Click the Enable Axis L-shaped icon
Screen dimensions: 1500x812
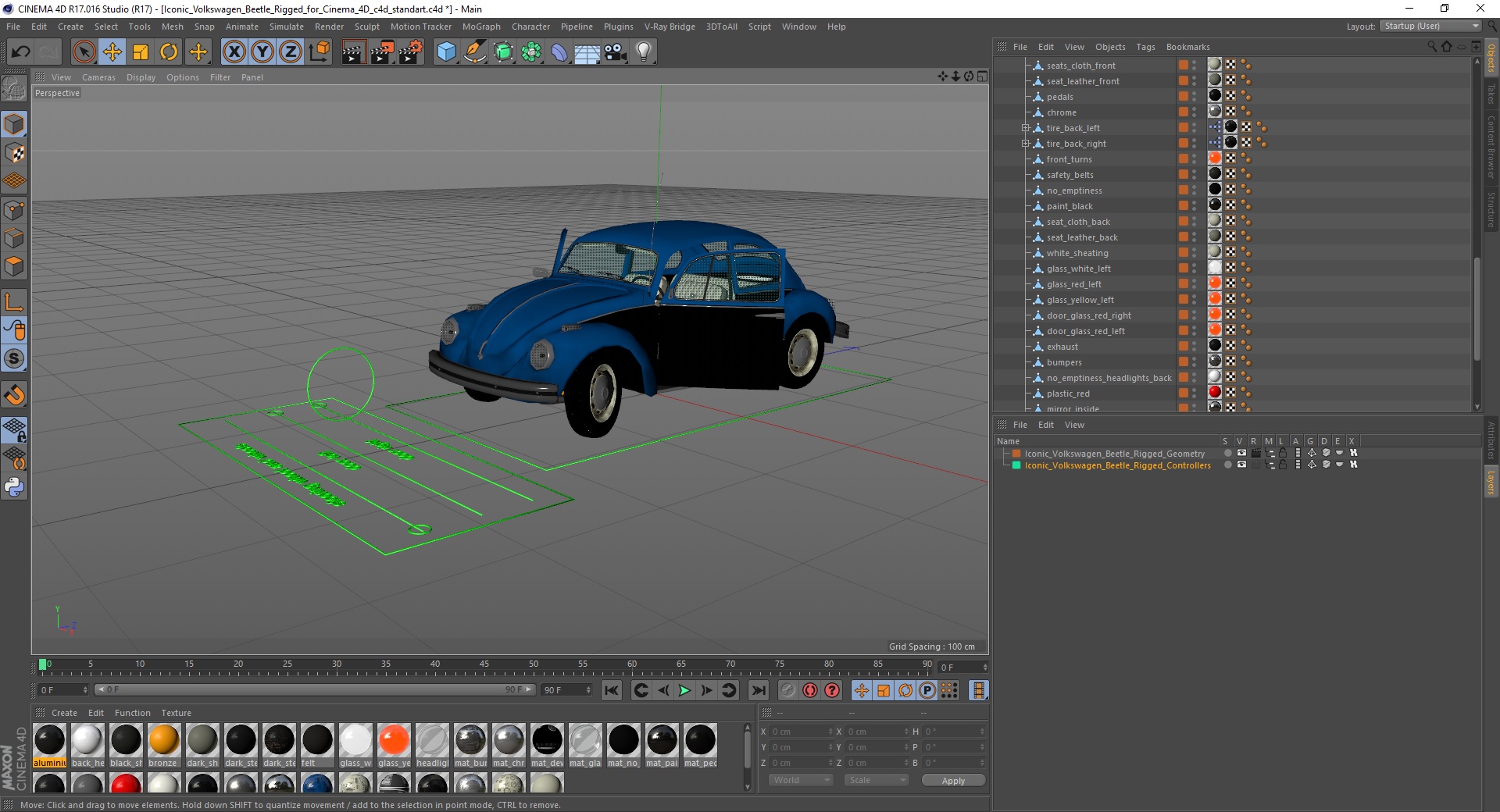point(14,303)
